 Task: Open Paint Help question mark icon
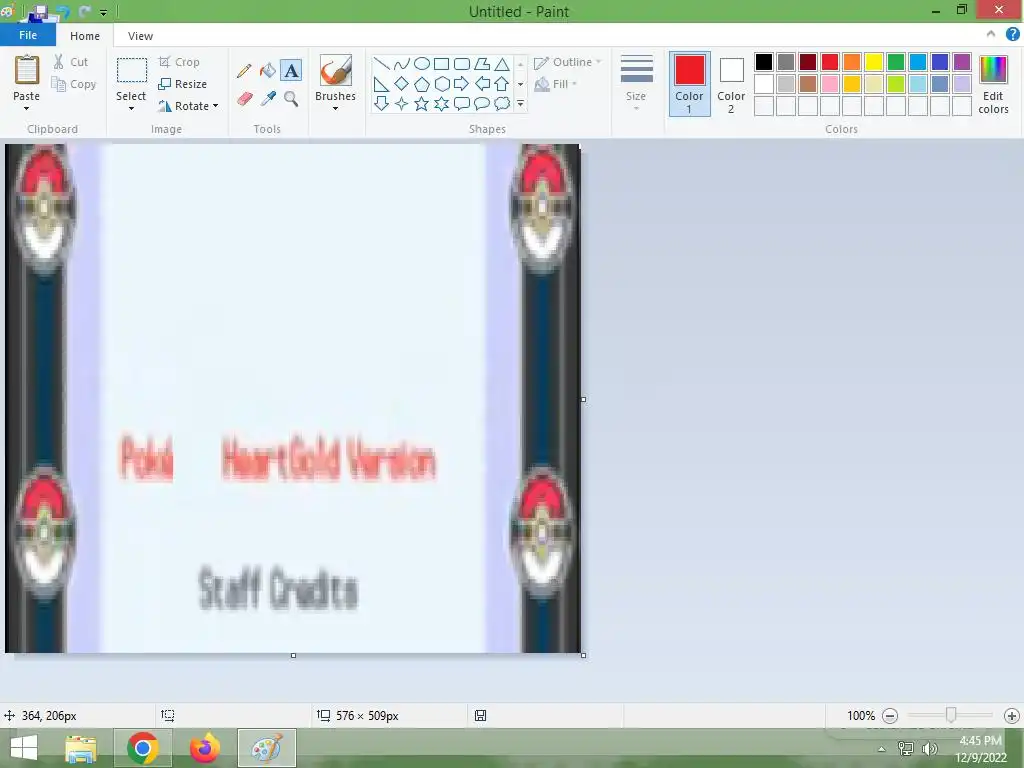point(1012,34)
